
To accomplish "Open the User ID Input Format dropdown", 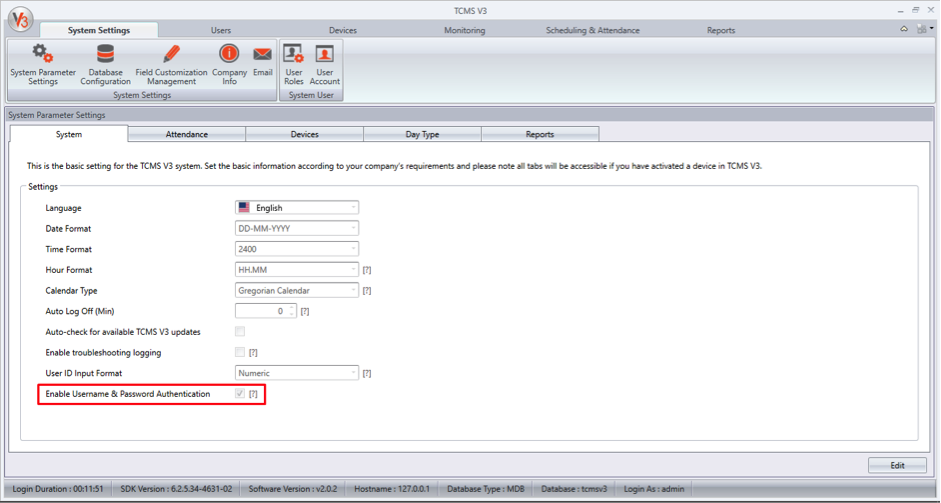I will pyautogui.click(x=297, y=373).
